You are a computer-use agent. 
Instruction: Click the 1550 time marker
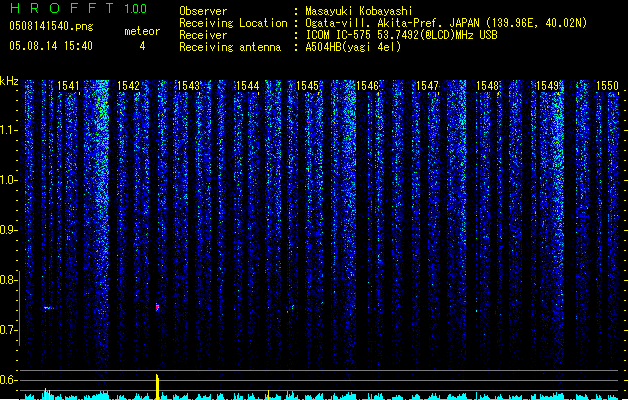(607, 86)
